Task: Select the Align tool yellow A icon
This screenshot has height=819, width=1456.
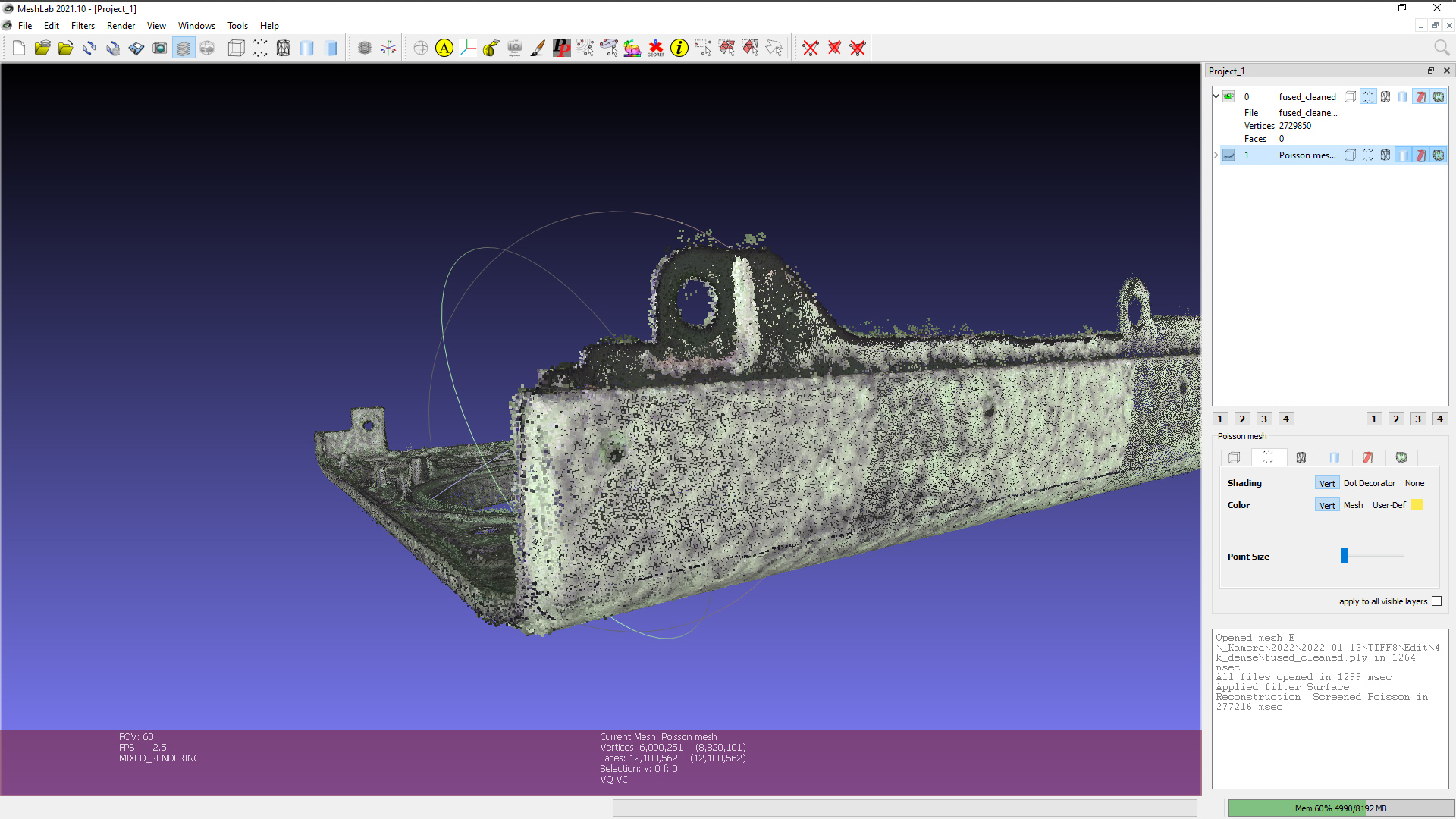Action: (x=444, y=49)
